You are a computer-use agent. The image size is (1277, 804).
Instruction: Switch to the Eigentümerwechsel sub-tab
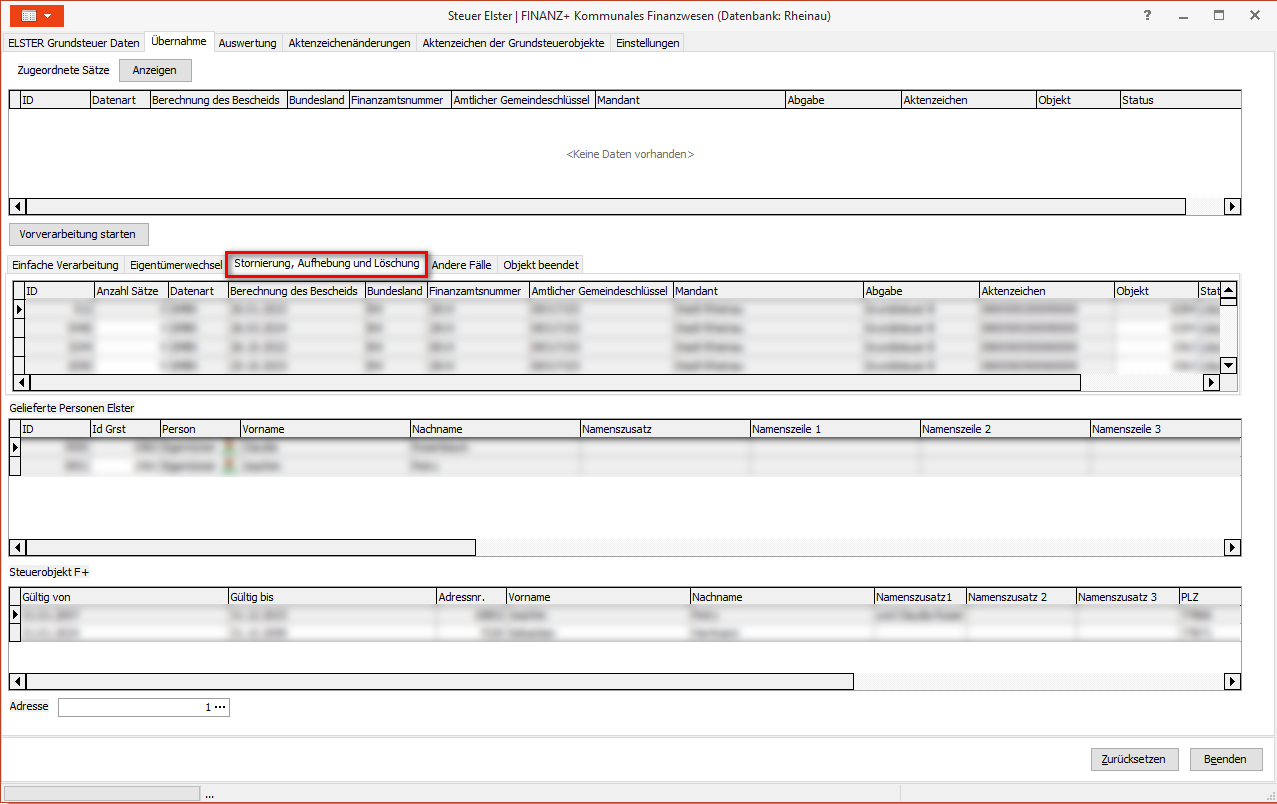(x=176, y=265)
